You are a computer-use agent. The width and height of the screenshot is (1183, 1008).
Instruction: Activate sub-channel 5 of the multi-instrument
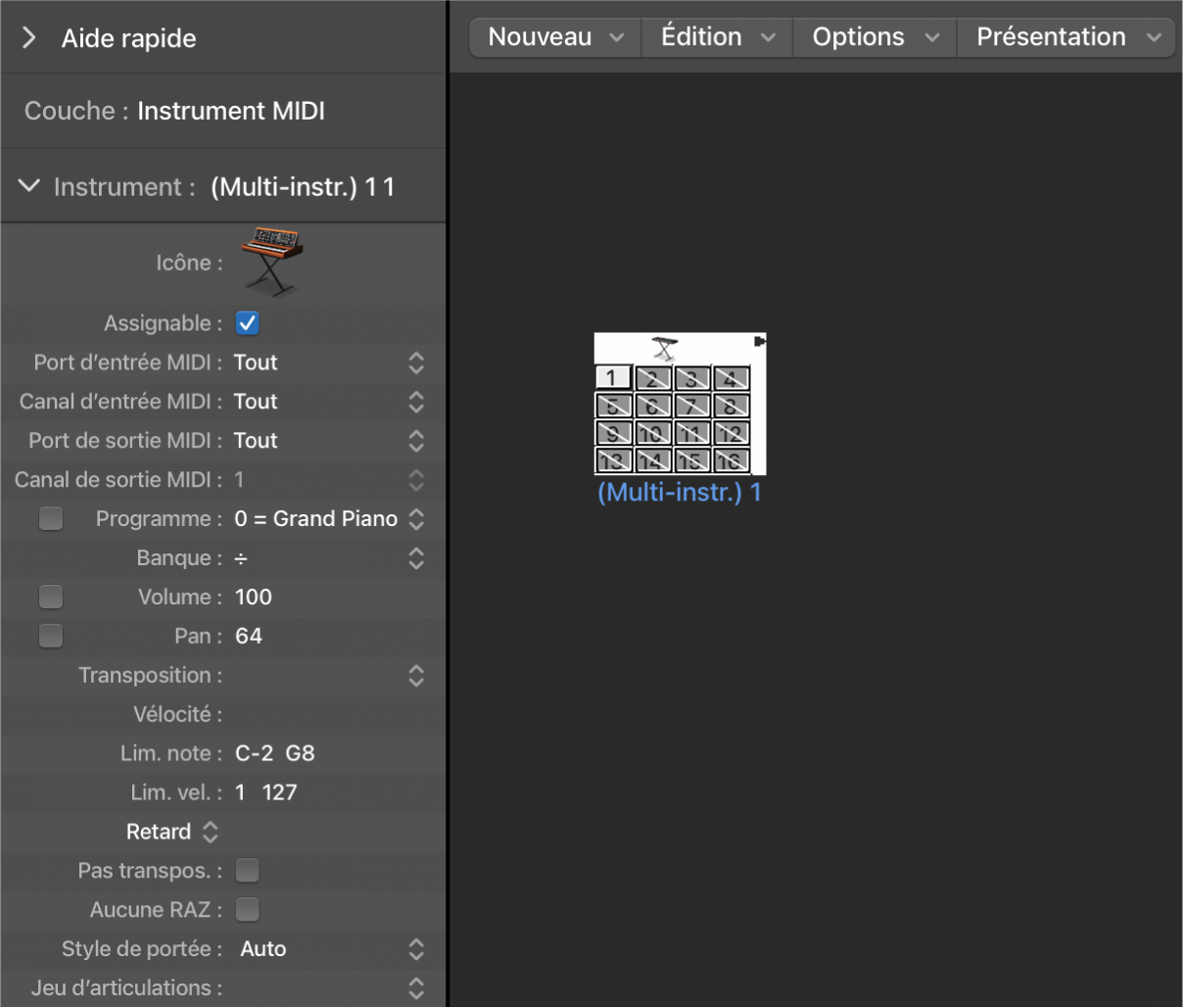(613, 406)
